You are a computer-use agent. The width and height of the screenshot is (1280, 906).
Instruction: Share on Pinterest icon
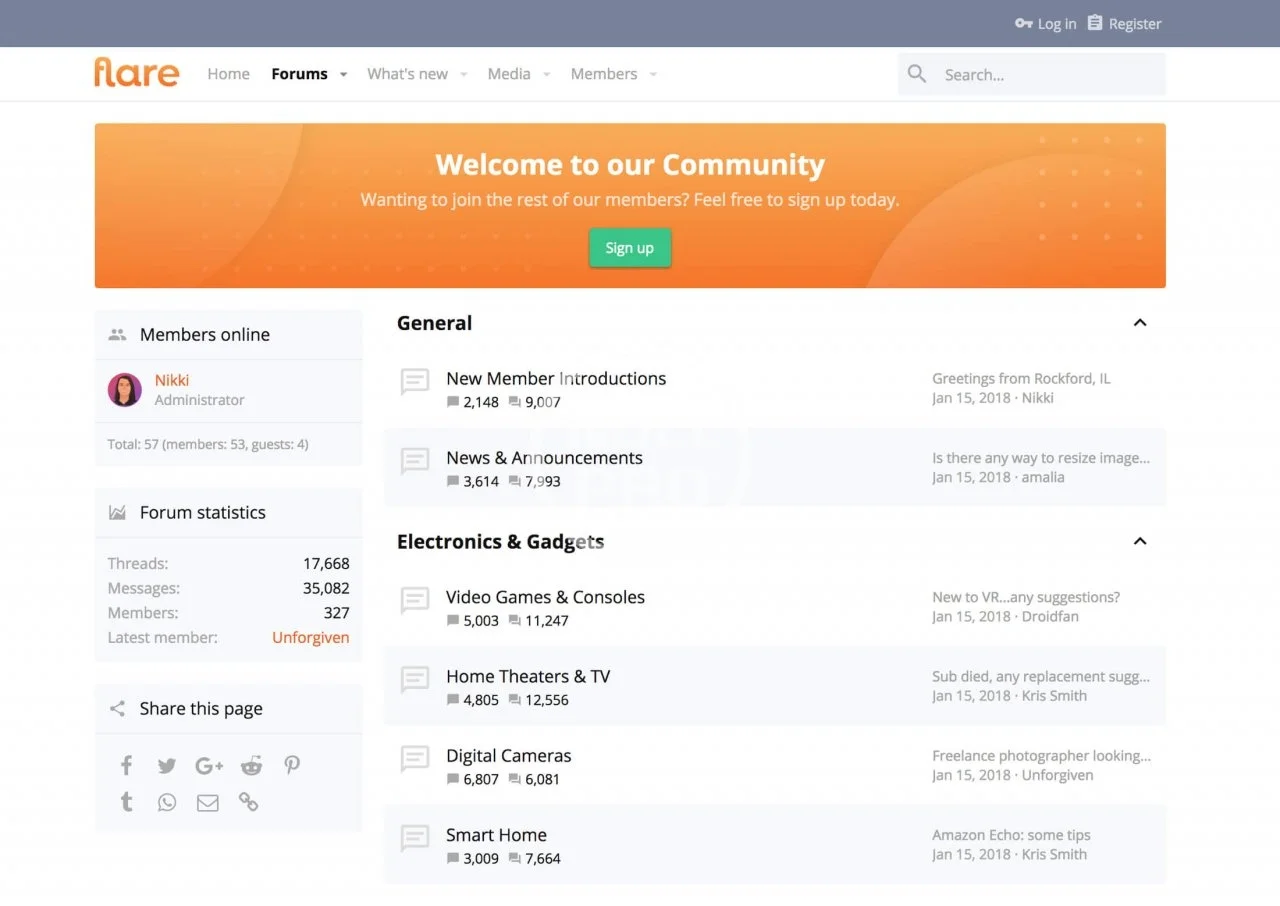(x=292, y=766)
